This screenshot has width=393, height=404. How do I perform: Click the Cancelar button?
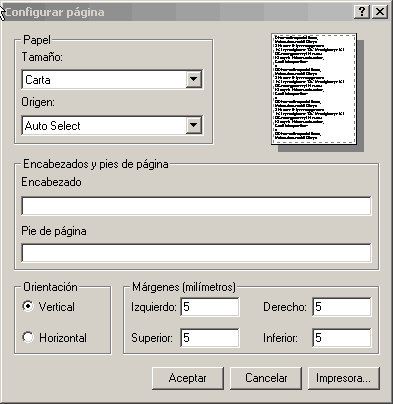pyautogui.click(x=266, y=378)
